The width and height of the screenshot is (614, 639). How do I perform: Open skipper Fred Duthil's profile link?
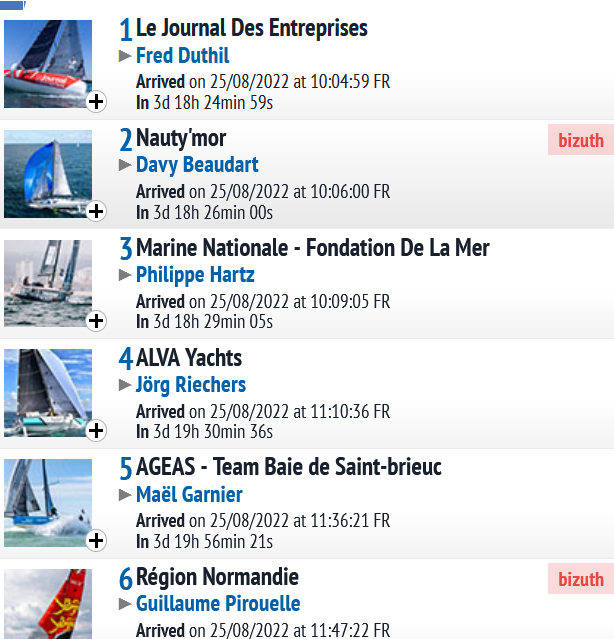[x=183, y=56]
